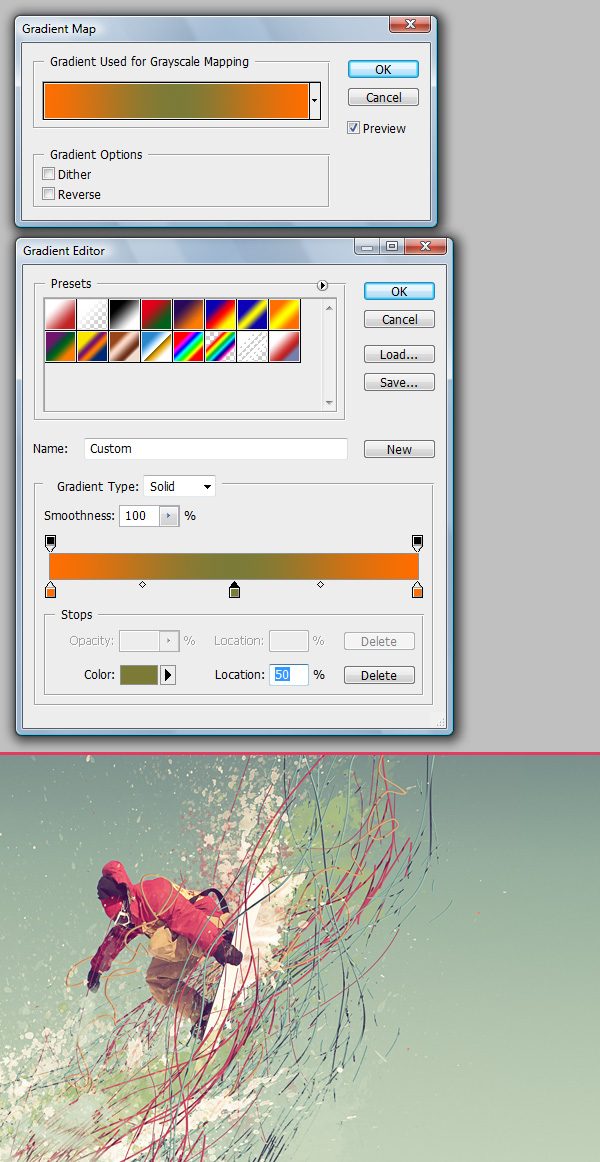
Task: Select the Blue, Yellow, Blue gradient preset
Action: pyautogui.click(x=252, y=314)
